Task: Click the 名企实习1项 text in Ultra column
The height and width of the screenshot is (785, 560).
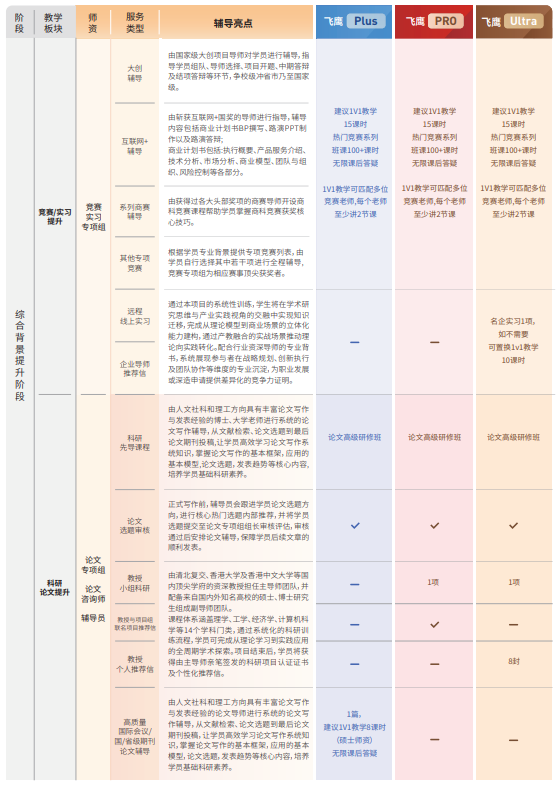Action: 512,321
